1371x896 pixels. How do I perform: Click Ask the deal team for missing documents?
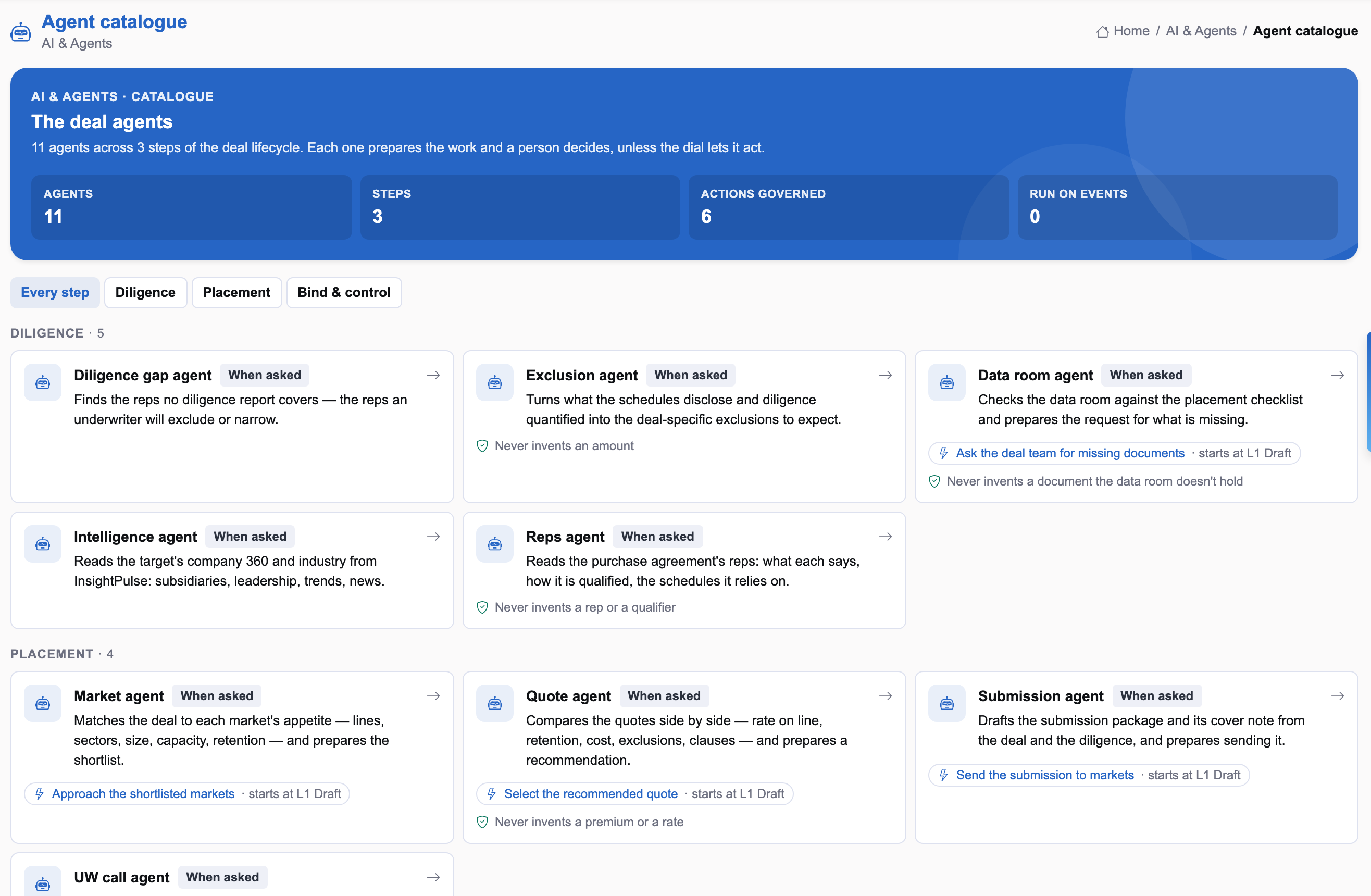pos(1070,453)
